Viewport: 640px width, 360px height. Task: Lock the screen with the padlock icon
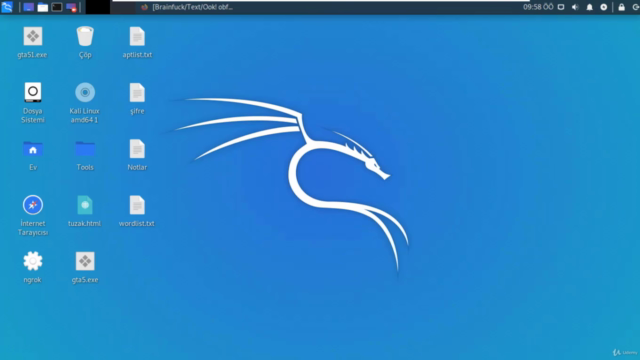[621, 7]
